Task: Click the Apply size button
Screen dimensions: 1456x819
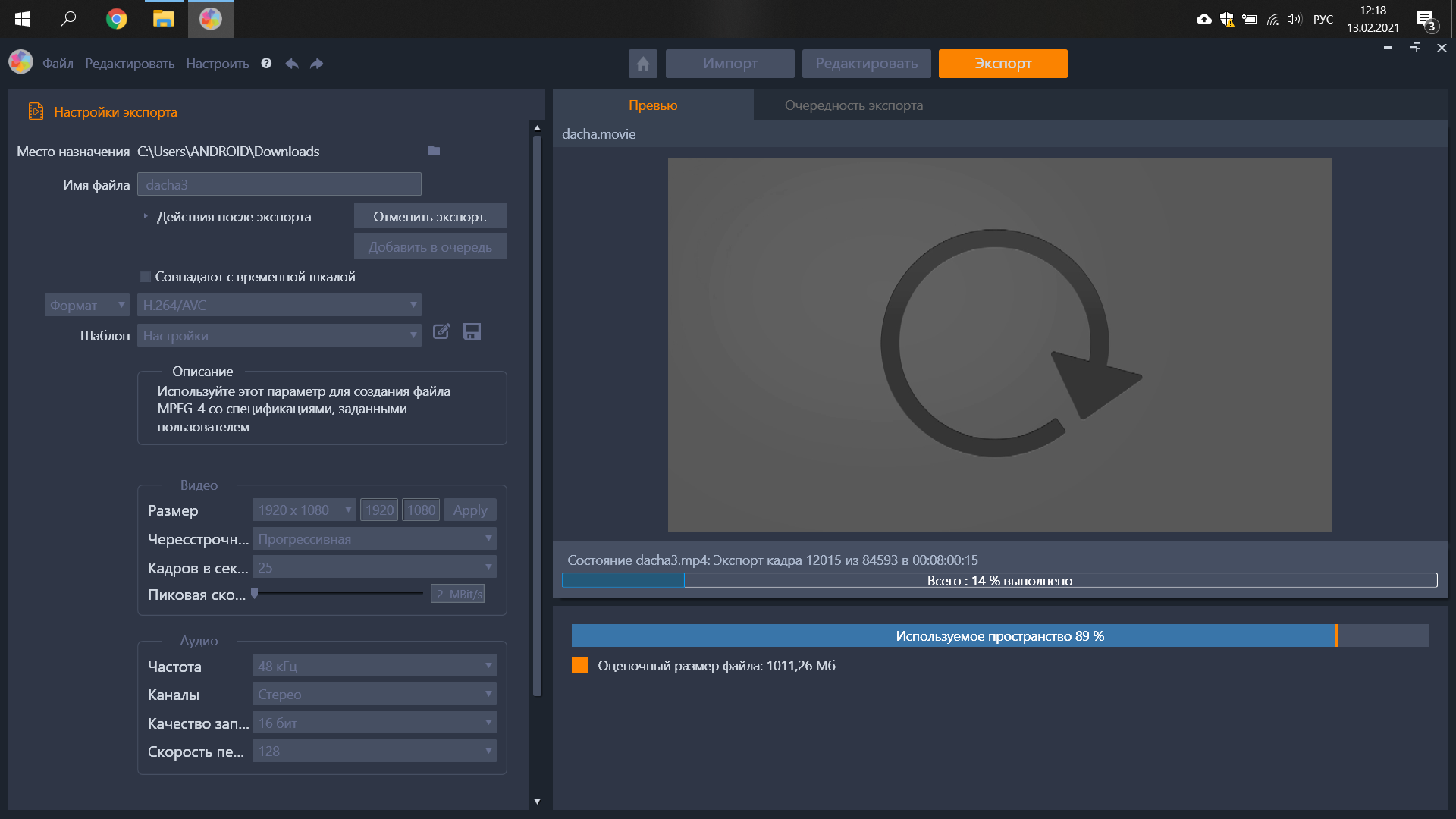Action: pyautogui.click(x=470, y=510)
